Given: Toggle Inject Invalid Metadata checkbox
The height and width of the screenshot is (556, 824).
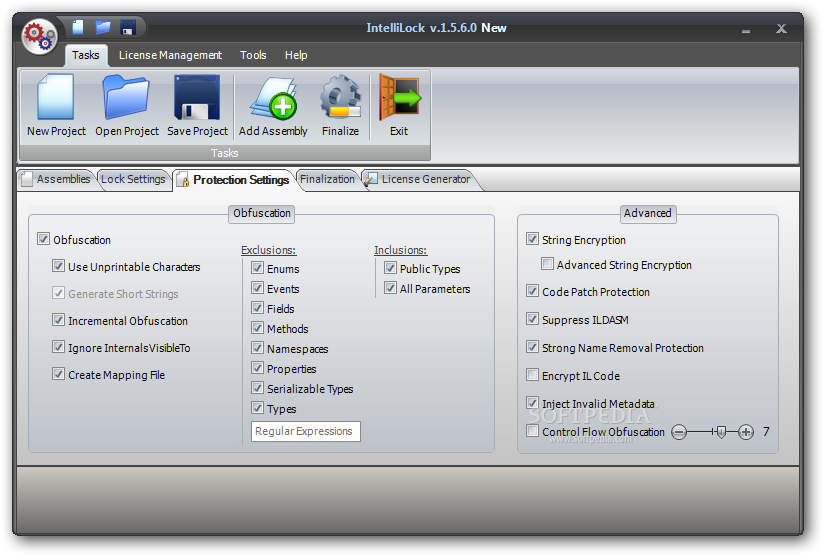Looking at the screenshot, I should [532, 403].
